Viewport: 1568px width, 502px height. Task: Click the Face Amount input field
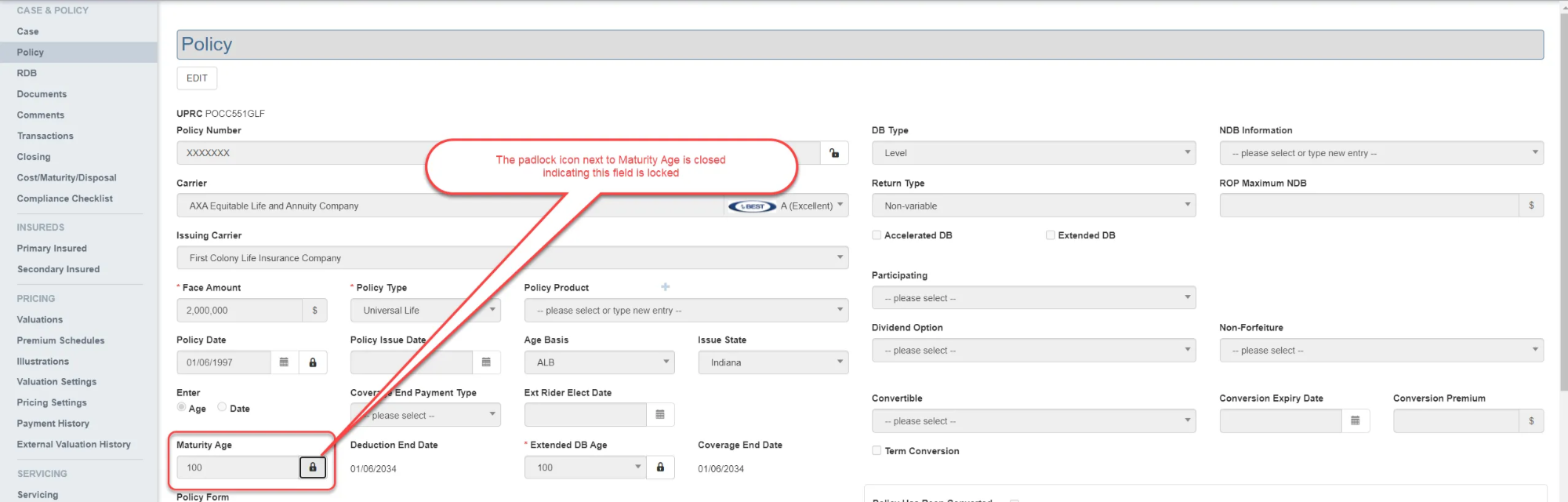239,311
